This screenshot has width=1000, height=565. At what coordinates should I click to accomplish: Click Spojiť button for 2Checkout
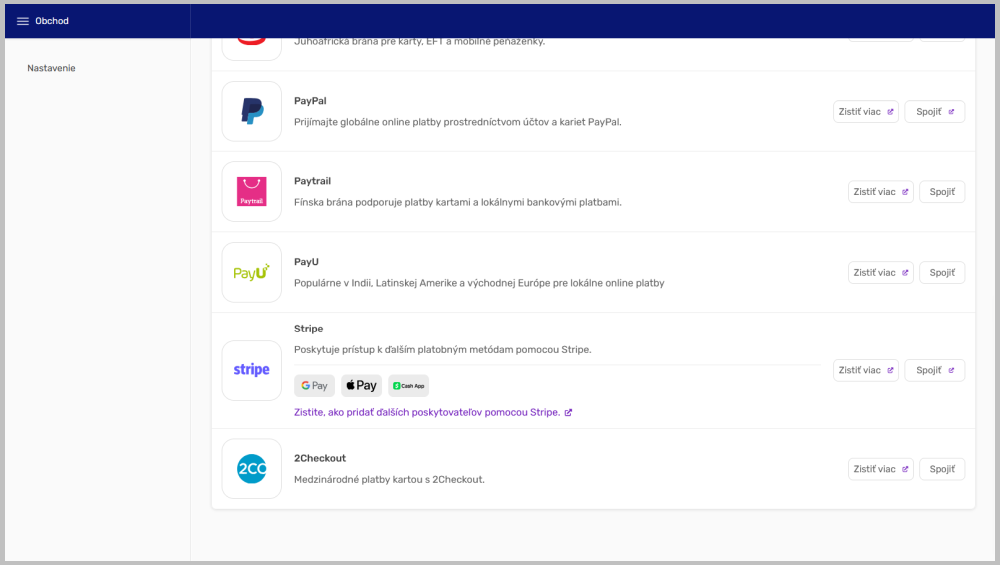942,469
